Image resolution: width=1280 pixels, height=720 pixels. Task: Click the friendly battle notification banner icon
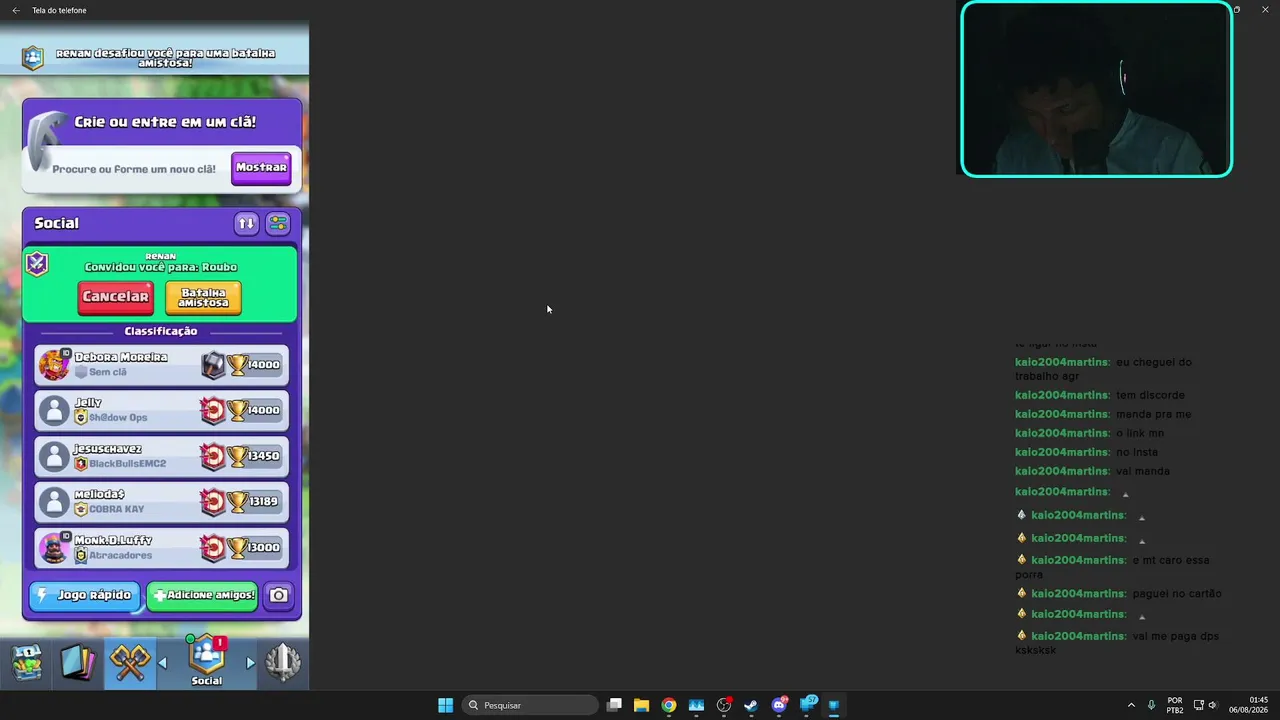coord(33,58)
